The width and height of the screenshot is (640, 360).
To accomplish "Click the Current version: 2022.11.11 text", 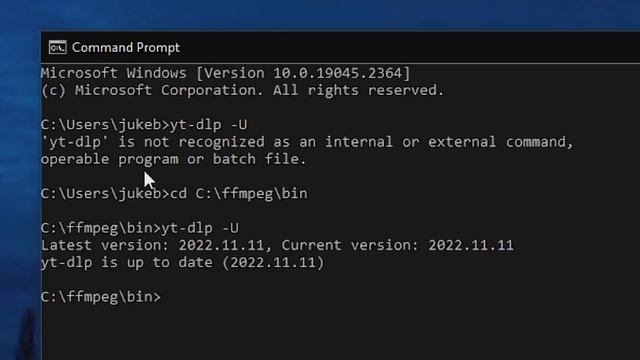I will click(x=398, y=245).
